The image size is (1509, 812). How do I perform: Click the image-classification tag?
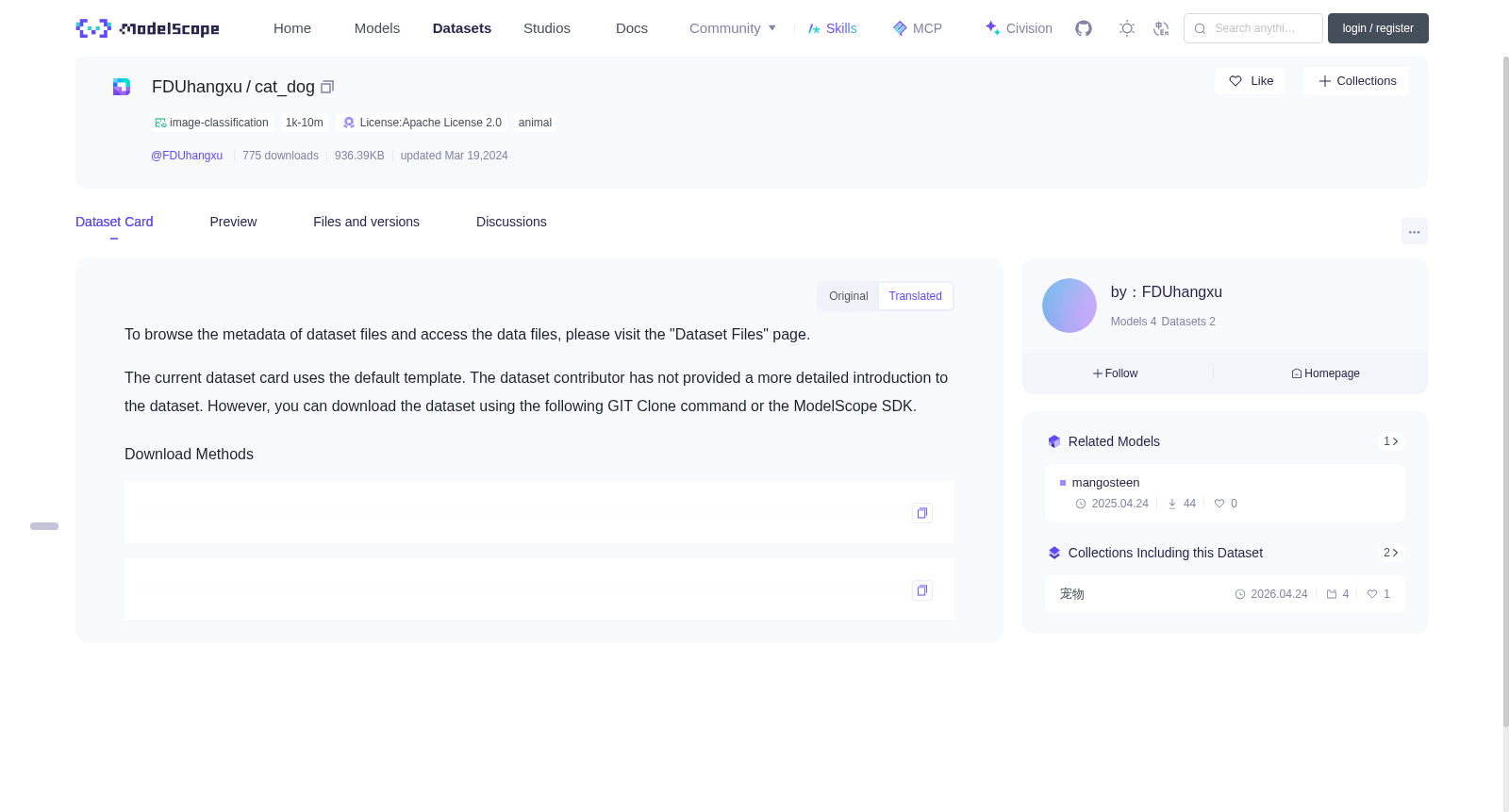212,123
